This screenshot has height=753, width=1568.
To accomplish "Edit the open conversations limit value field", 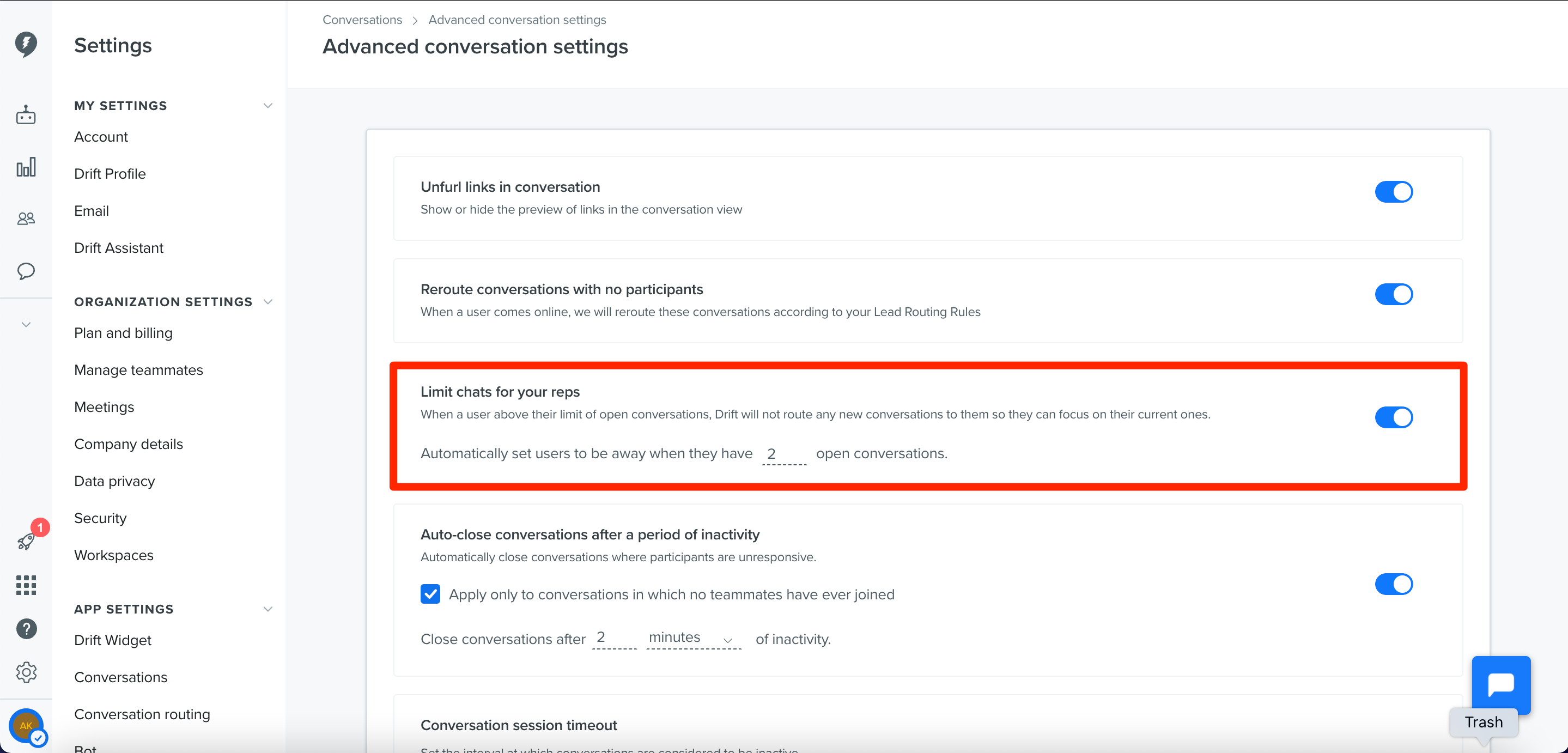I will pos(783,453).
